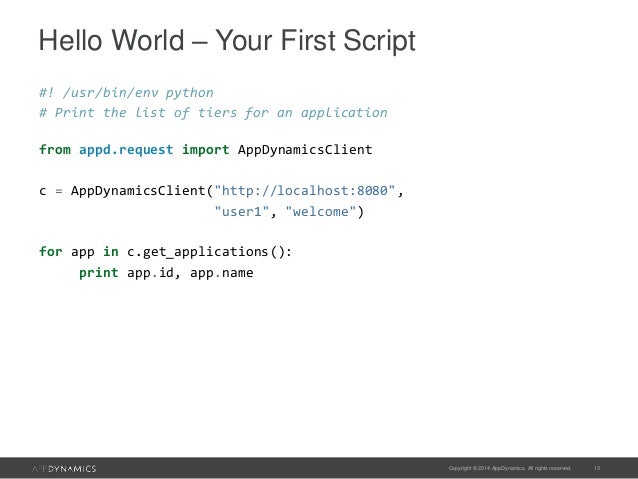Click the module name 'appd.request'
The image size is (638, 479).
126,150
